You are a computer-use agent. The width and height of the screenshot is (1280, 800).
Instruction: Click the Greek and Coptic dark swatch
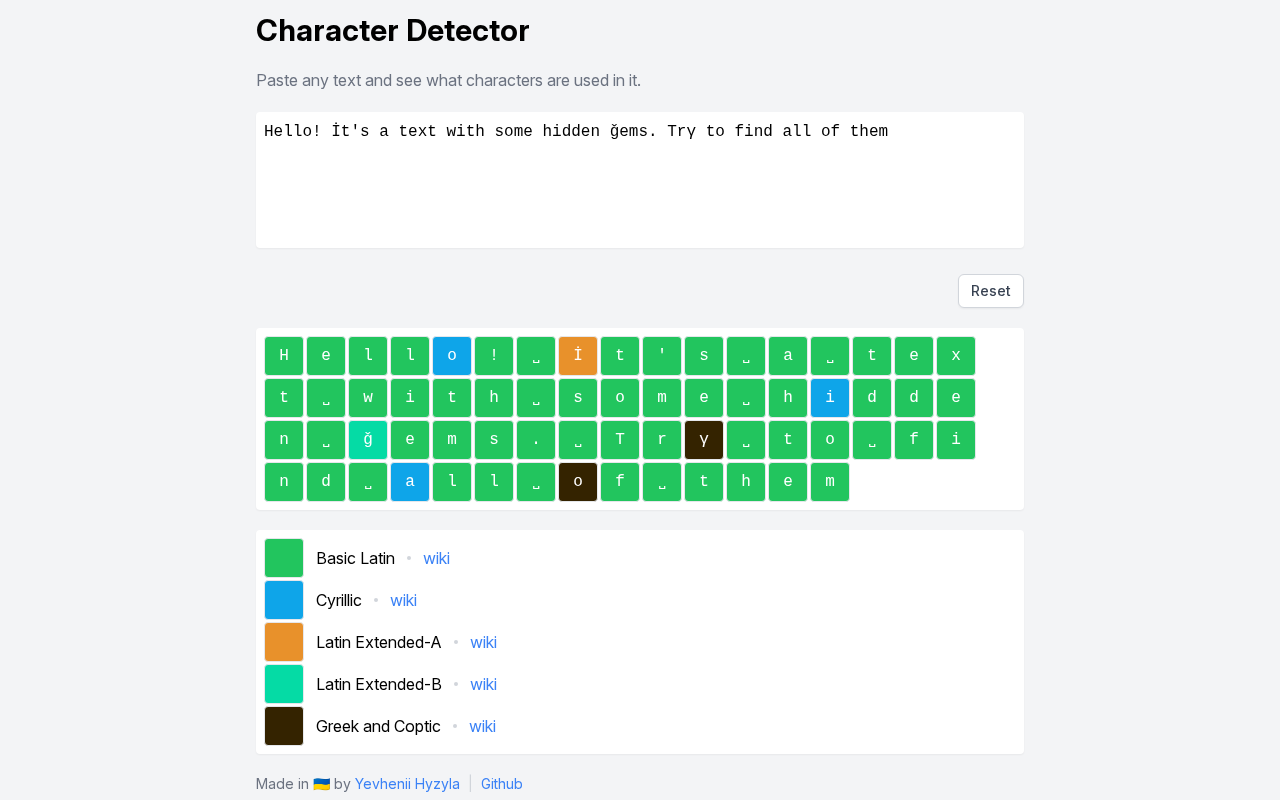point(284,726)
